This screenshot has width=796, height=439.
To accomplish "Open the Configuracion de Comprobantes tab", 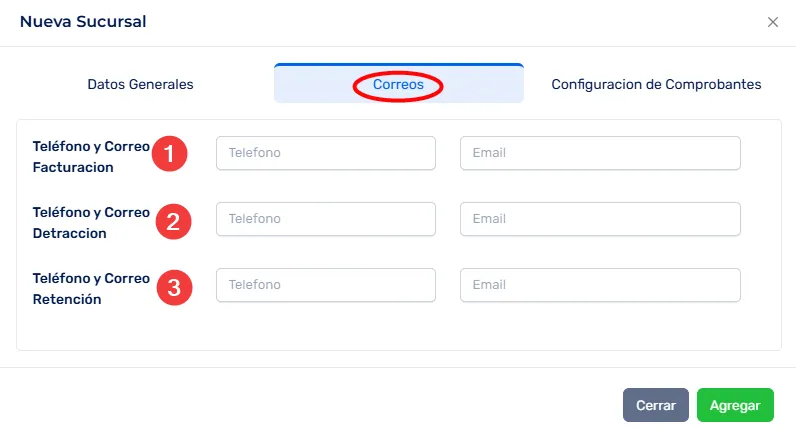I will [656, 85].
